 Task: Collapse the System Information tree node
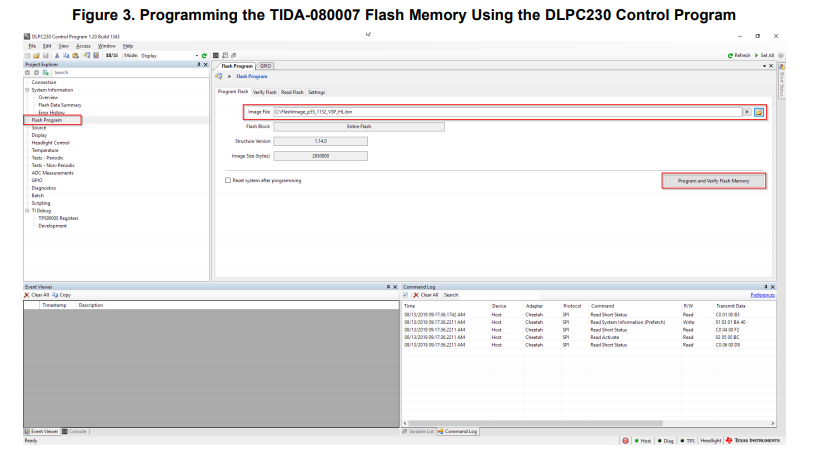point(27,90)
